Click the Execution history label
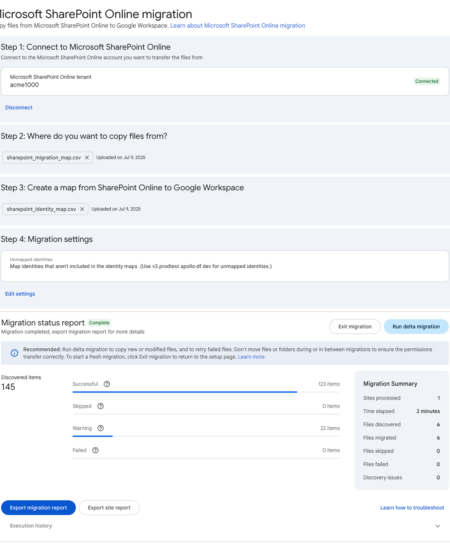 pyautogui.click(x=31, y=526)
